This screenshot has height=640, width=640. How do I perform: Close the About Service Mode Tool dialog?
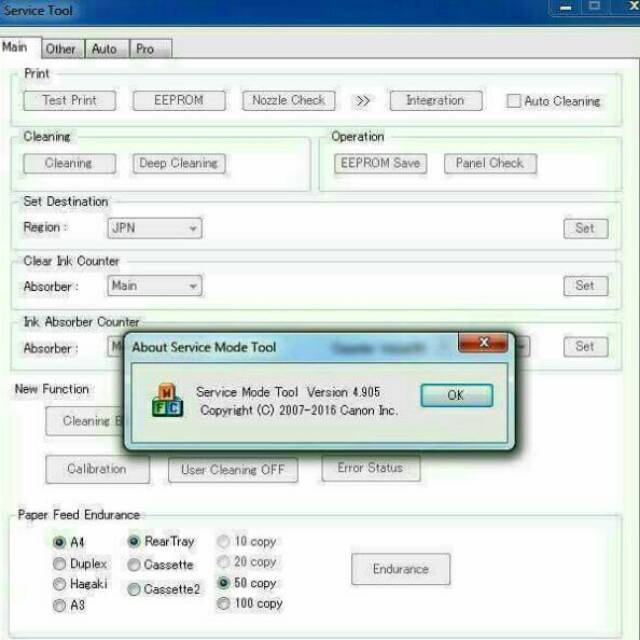click(x=484, y=344)
